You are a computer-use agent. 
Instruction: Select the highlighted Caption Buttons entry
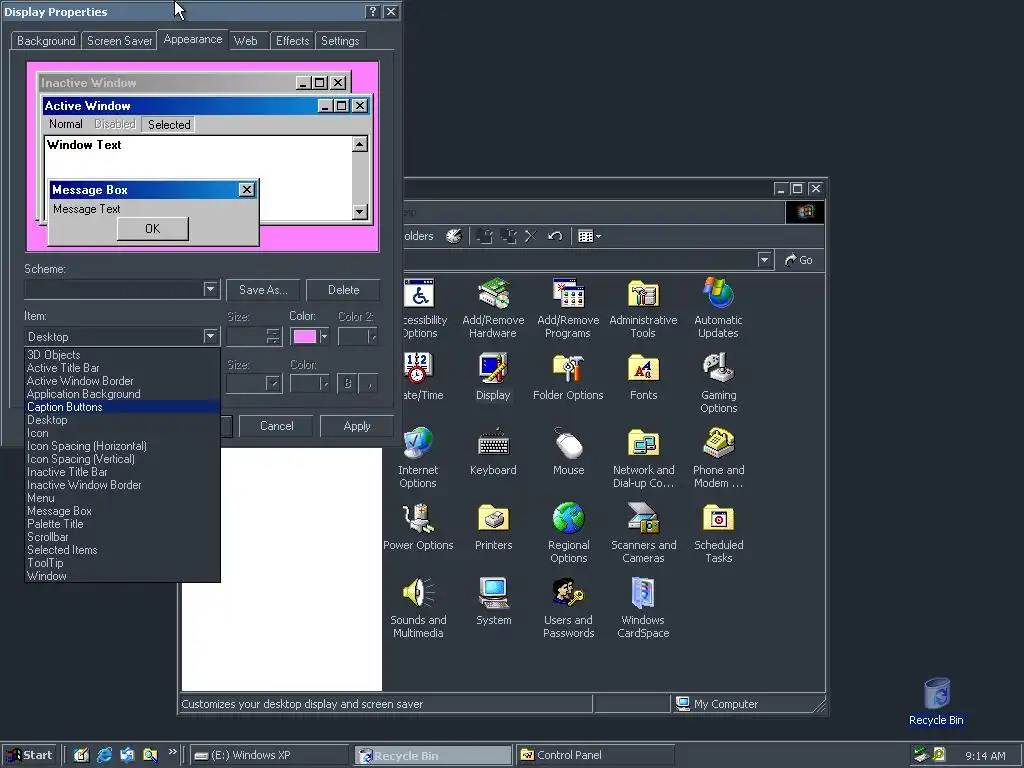[122, 407]
